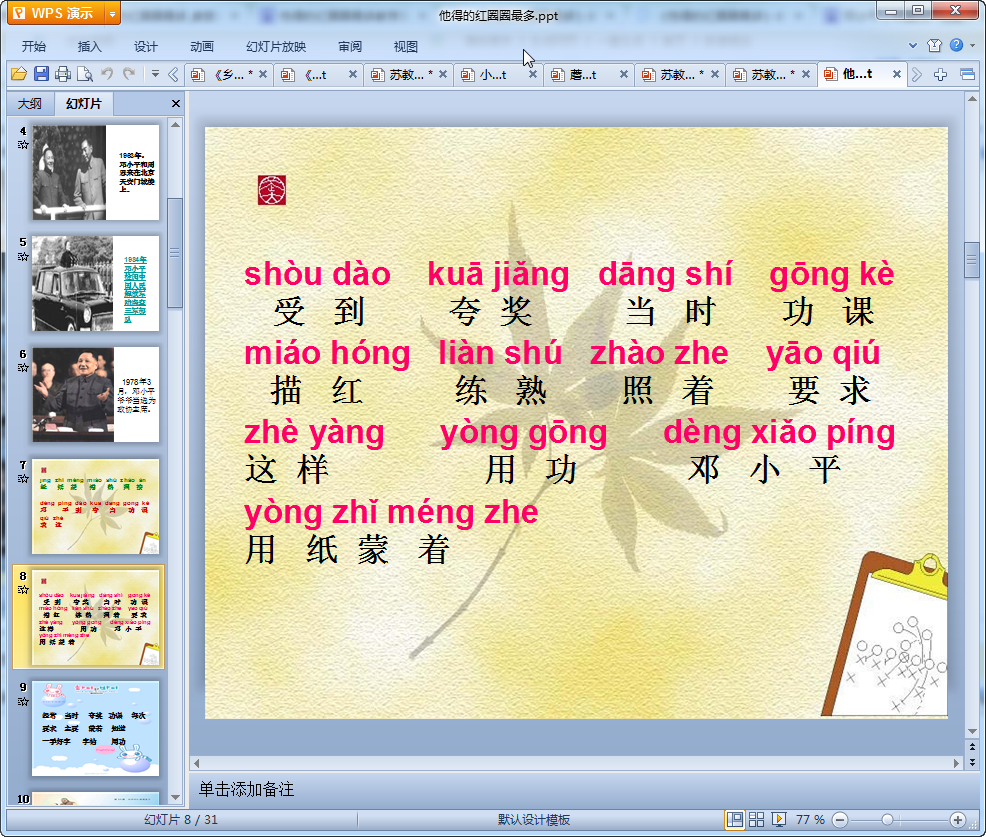Click horizontal scrollbar right arrow
This screenshot has height=837, width=986.
pos(956,763)
